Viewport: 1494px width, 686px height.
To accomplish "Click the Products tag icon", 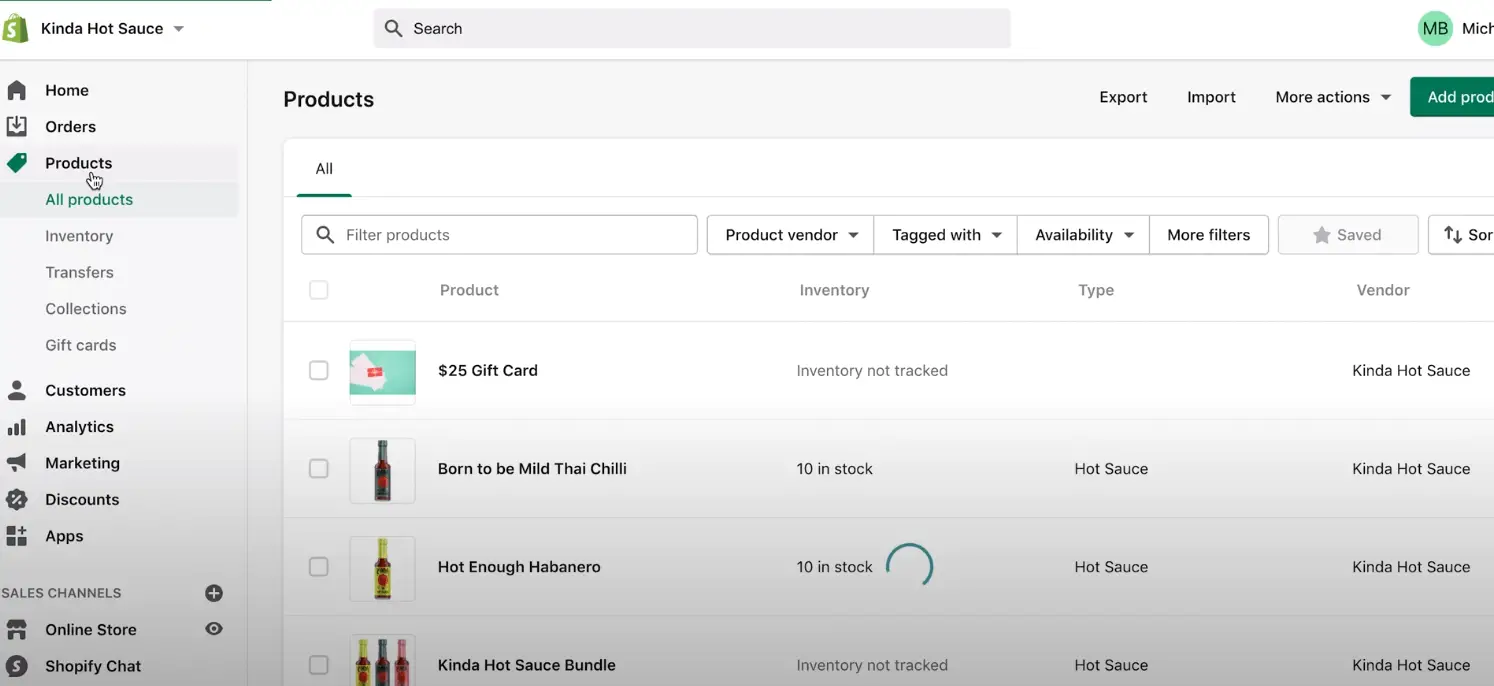I will 16,163.
